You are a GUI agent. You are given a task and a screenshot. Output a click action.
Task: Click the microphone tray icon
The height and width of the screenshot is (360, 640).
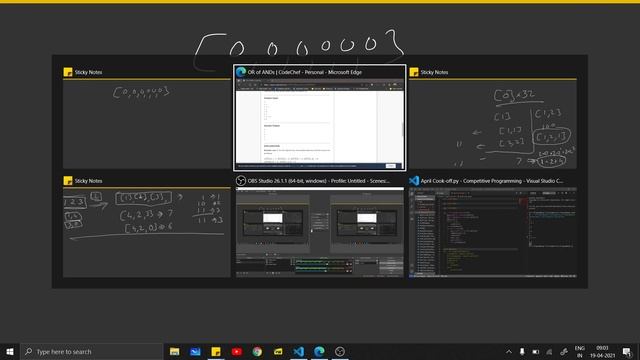(x=522, y=351)
